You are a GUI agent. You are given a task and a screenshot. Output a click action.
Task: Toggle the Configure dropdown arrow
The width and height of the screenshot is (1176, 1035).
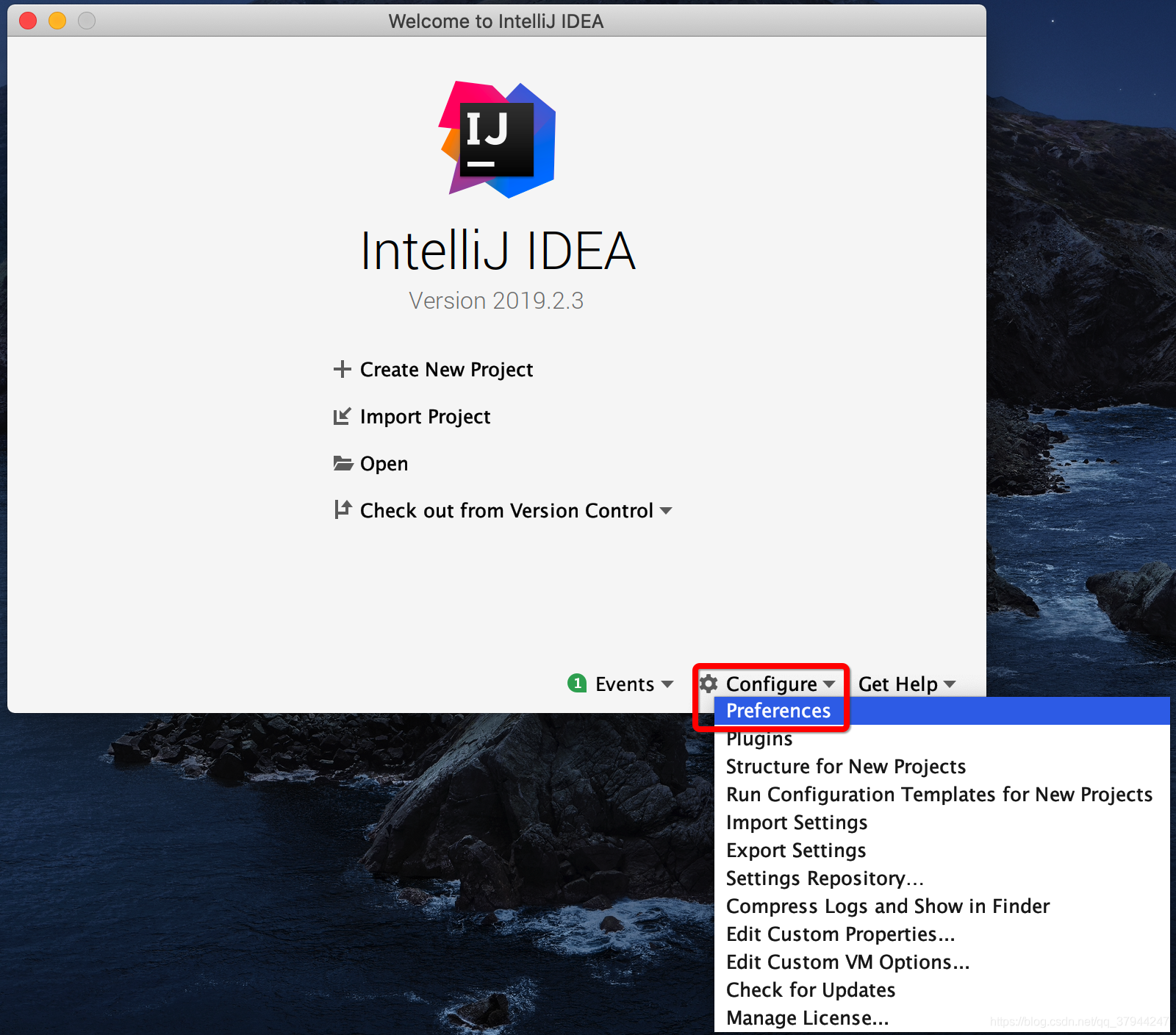[x=829, y=684]
